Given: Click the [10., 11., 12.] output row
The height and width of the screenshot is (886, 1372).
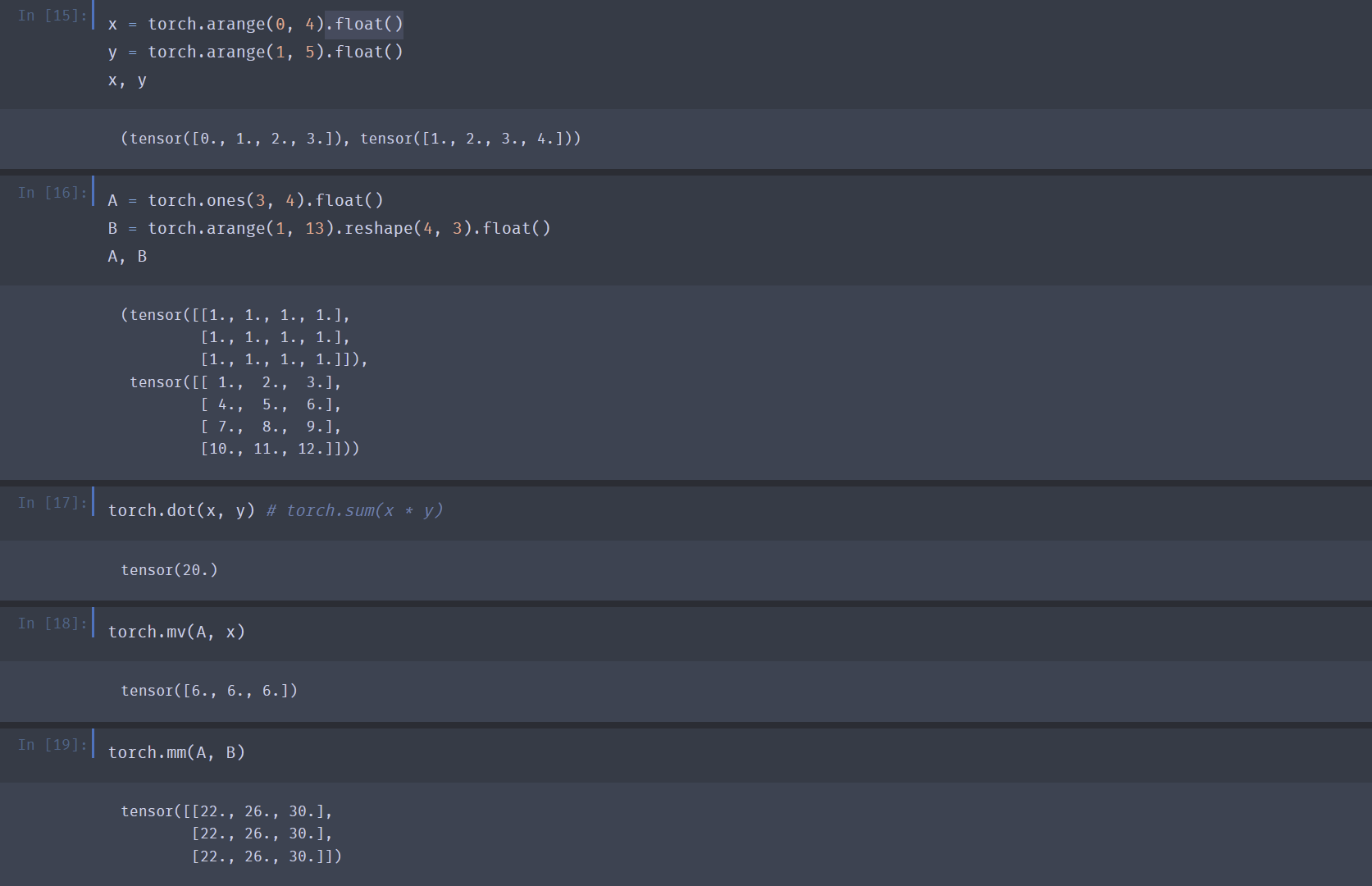Looking at the screenshot, I should click(x=279, y=449).
